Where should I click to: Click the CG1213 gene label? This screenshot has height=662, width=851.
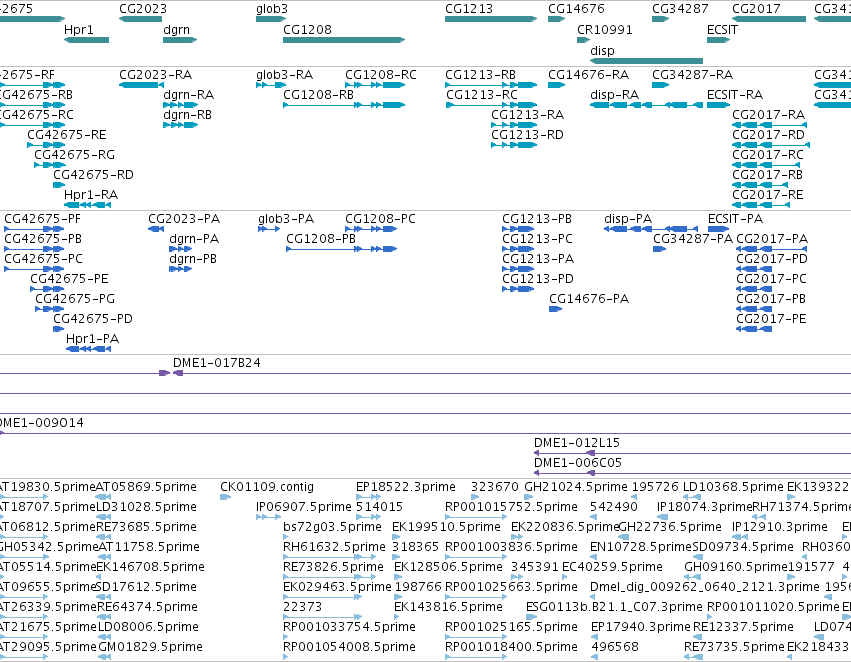pos(469,9)
